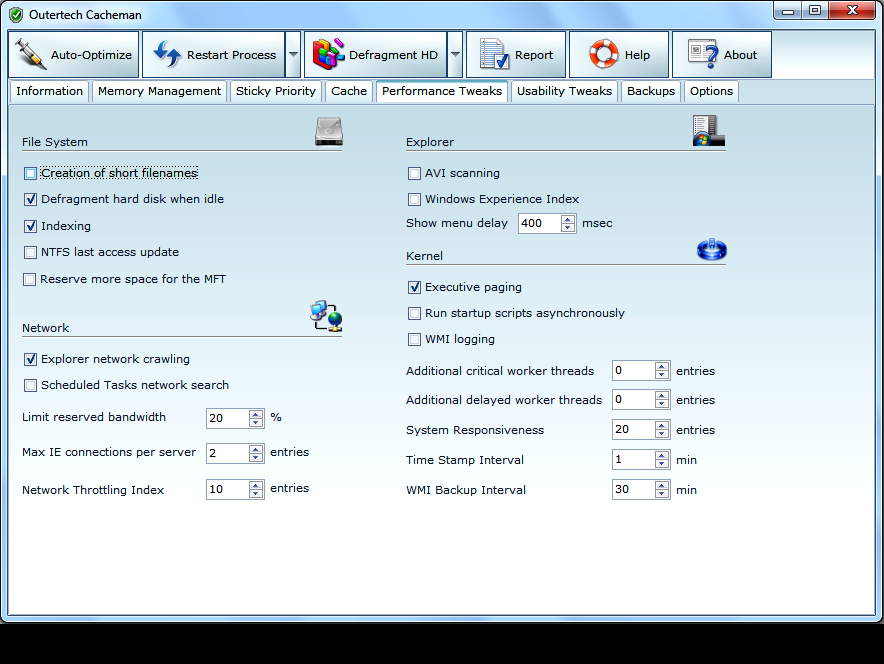This screenshot has width=884, height=664.
Task: Click the Explorer computer icon
Action: [709, 131]
